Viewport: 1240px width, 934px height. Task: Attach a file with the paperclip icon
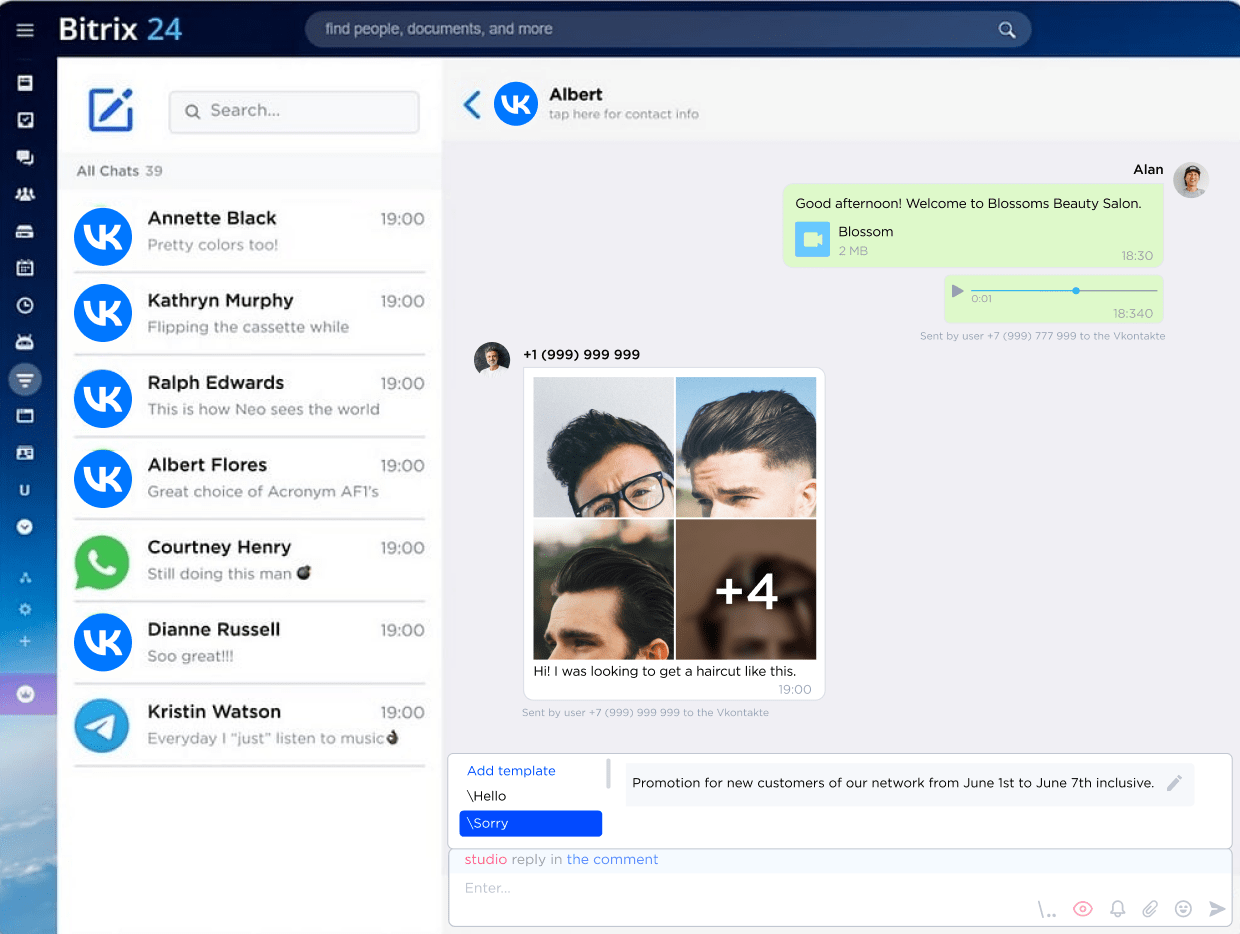pos(1150,908)
